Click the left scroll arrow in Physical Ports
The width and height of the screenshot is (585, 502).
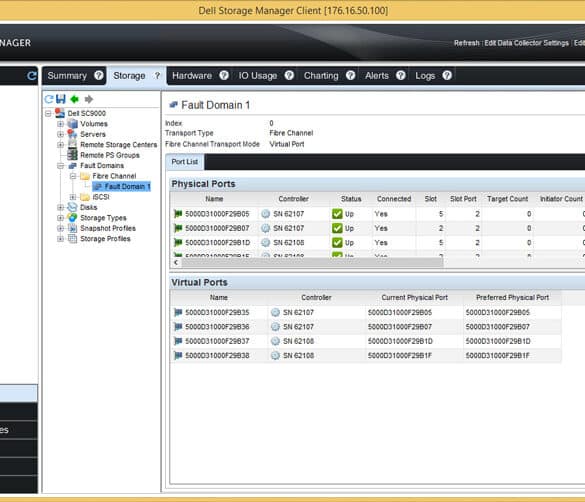point(176,263)
